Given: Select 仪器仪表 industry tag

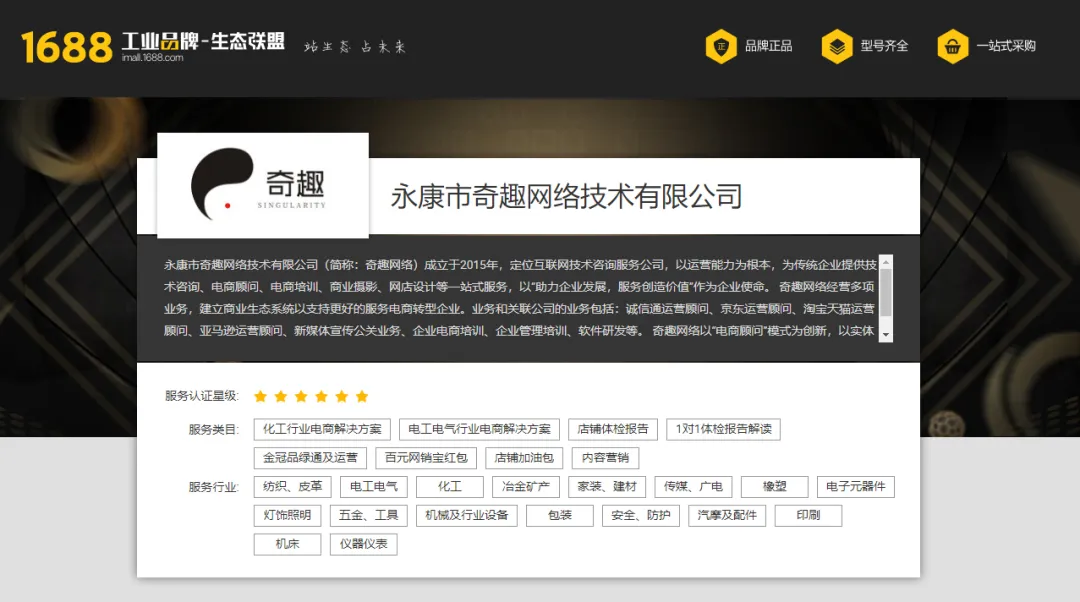Looking at the screenshot, I should tap(364, 544).
